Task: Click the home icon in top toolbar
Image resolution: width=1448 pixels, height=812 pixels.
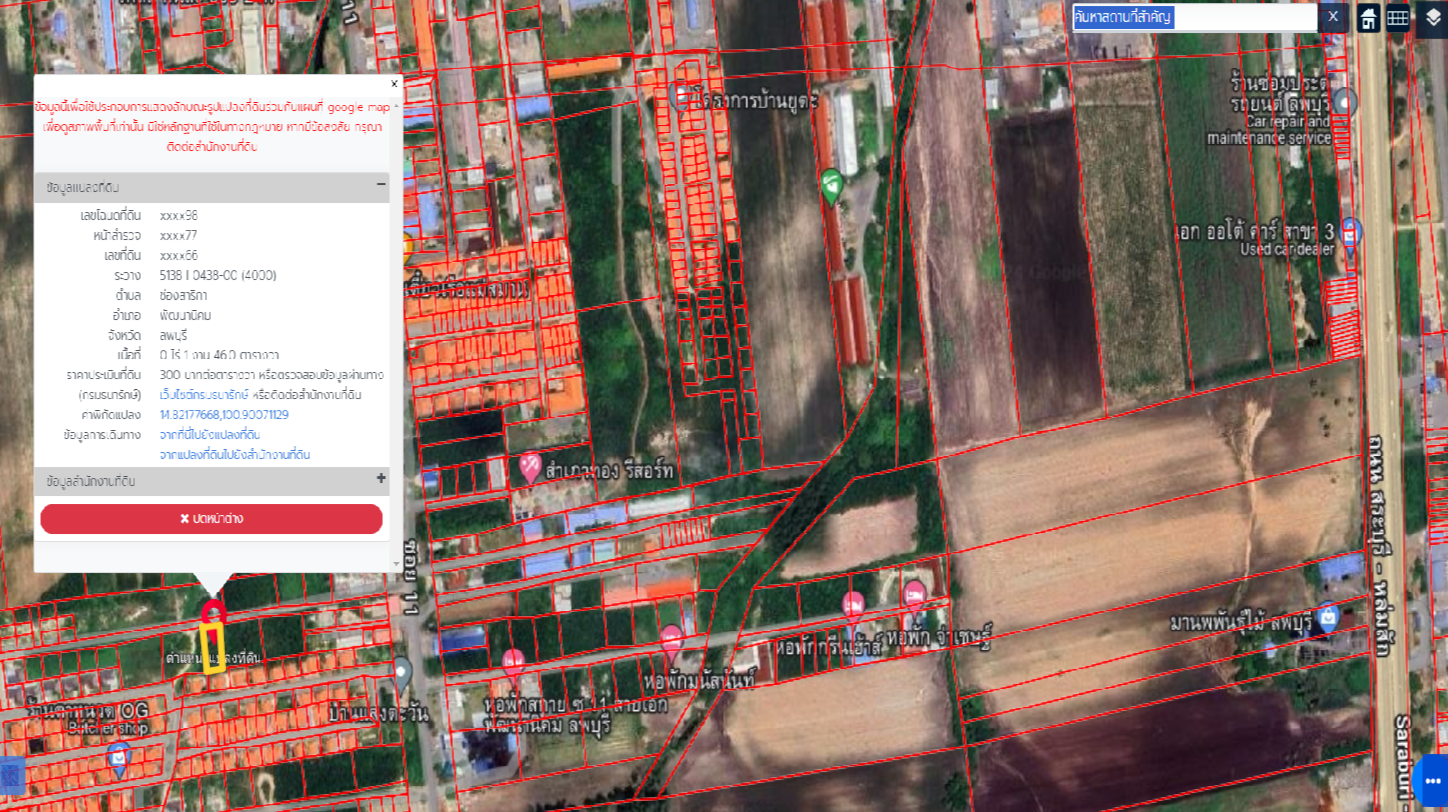Action: [1368, 17]
